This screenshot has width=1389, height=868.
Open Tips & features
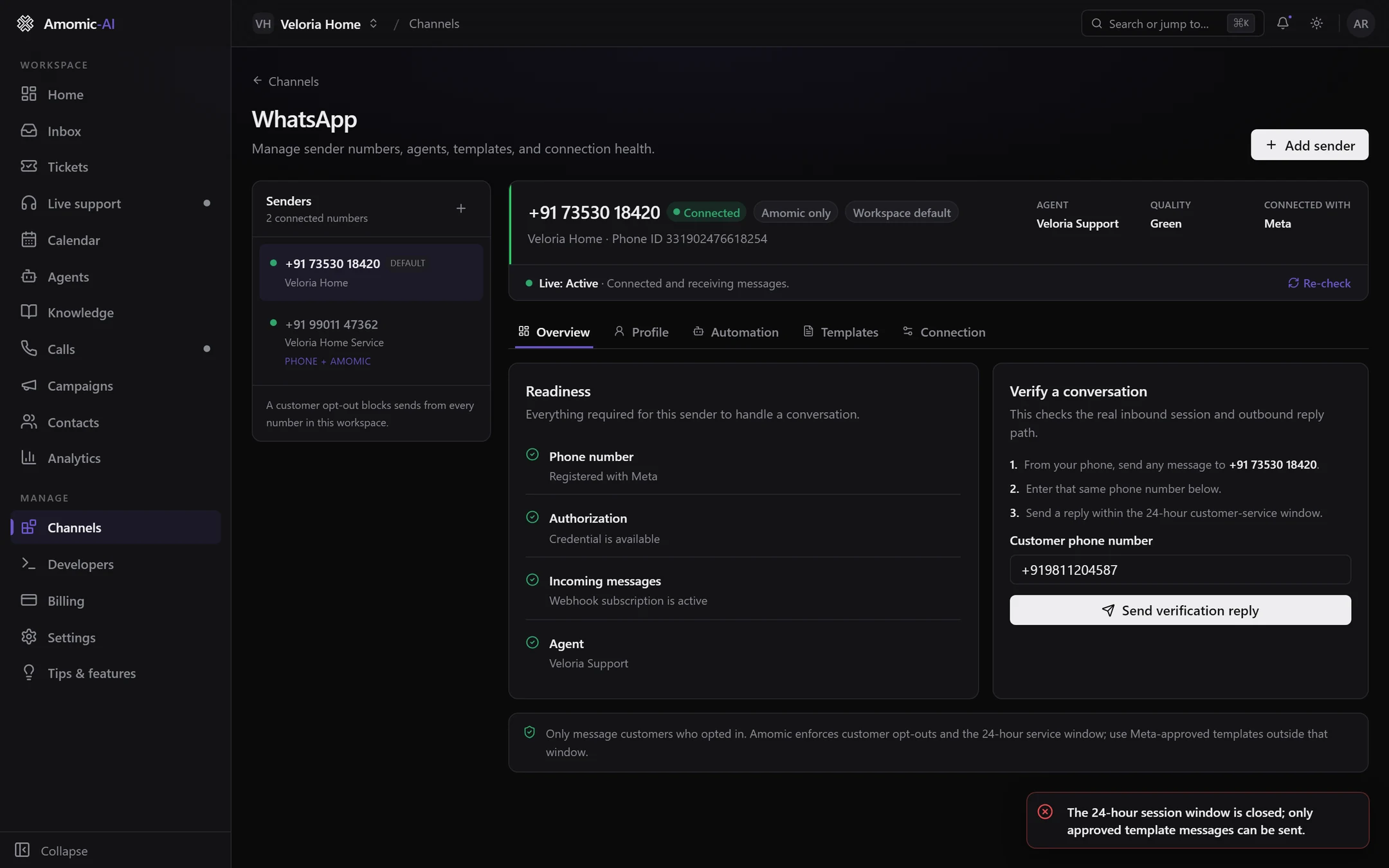[116, 674]
